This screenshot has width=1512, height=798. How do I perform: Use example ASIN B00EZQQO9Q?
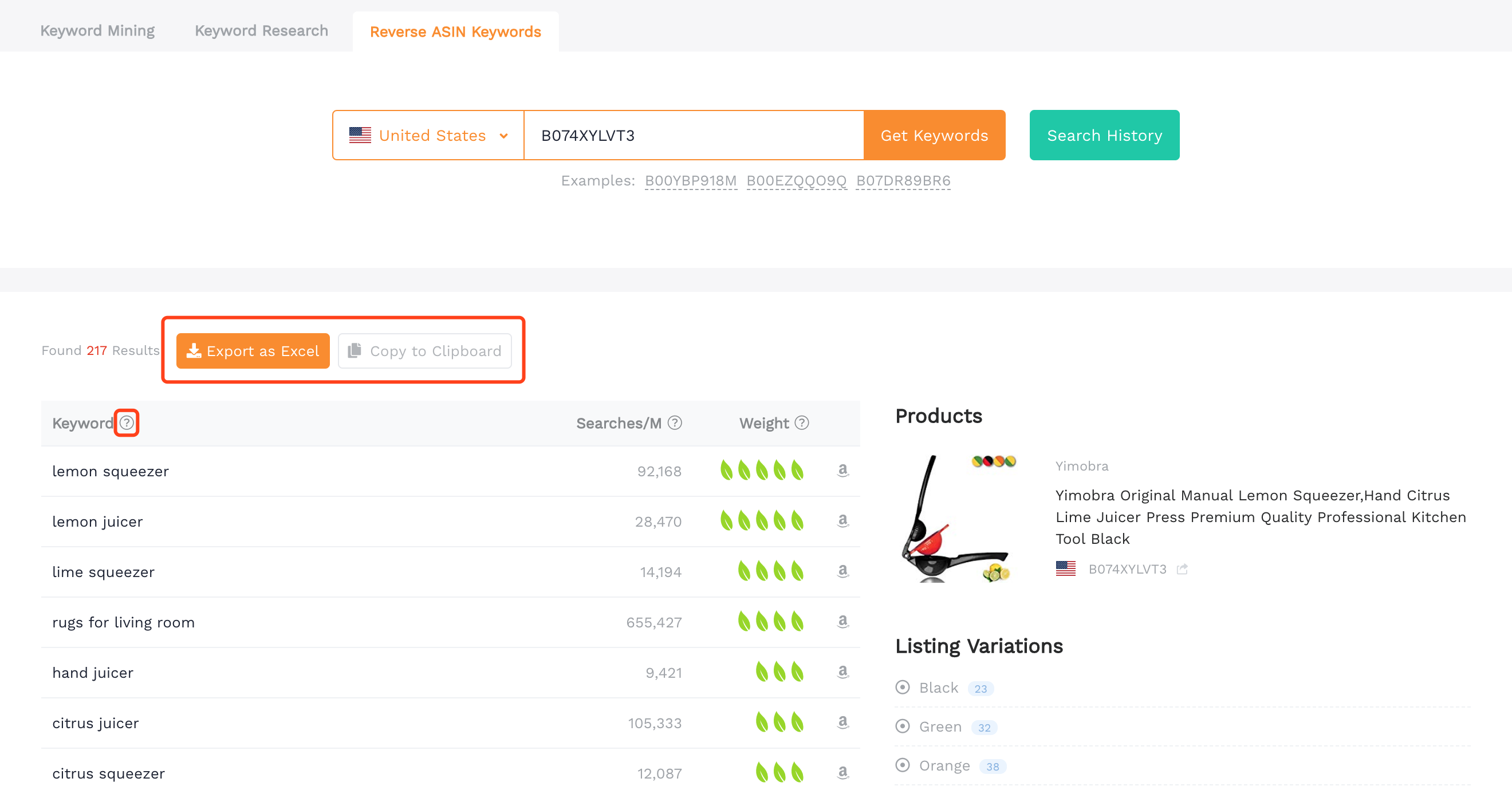[x=797, y=181]
